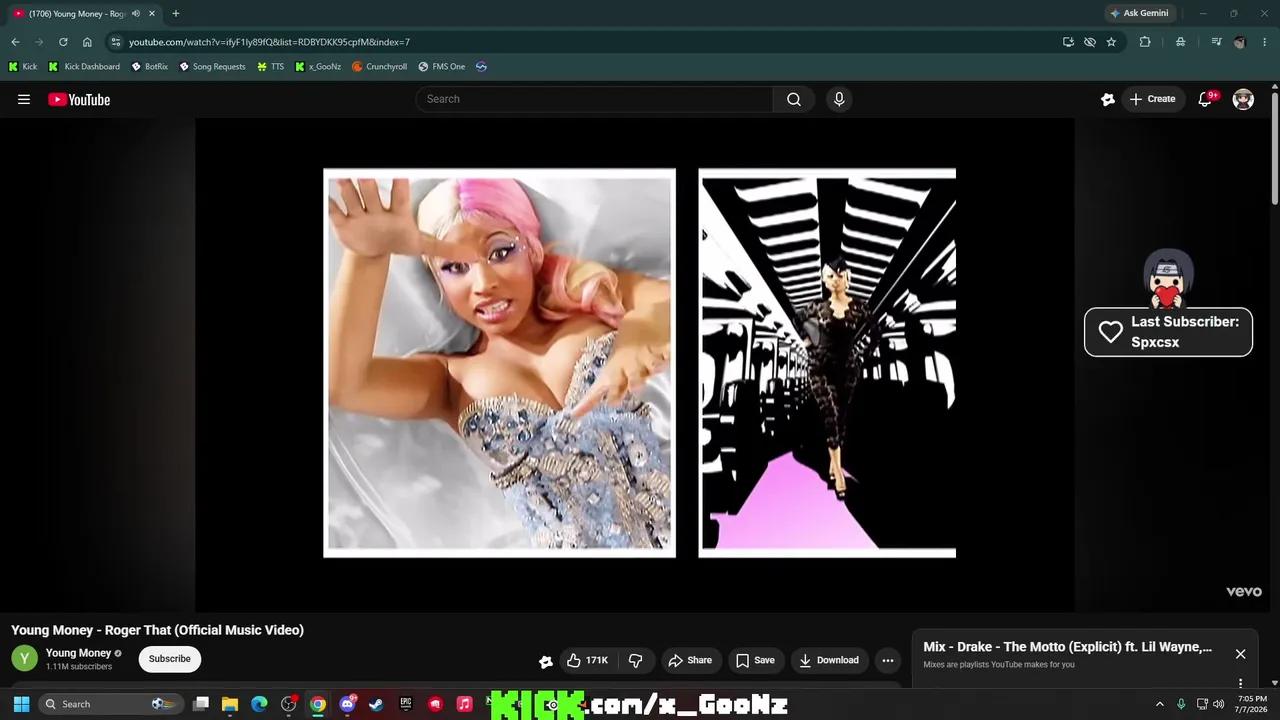Open YouTube notifications bell
The width and height of the screenshot is (1280, 720).
coord(1205,99)
